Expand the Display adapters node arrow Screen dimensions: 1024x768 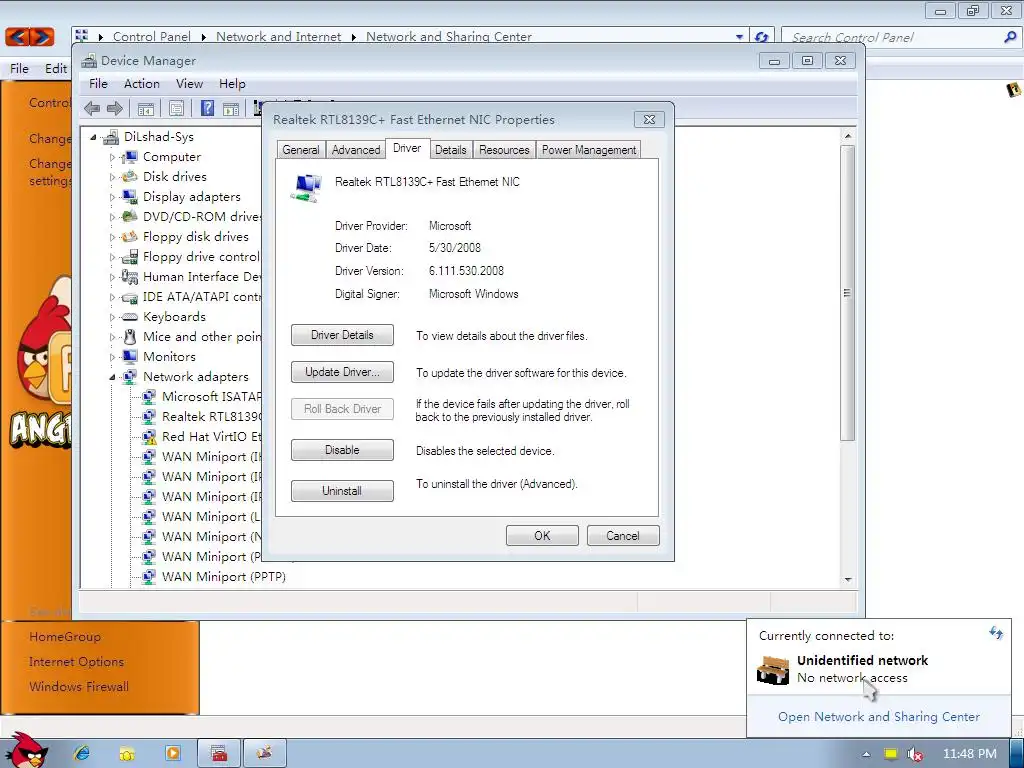pos(112,197)
